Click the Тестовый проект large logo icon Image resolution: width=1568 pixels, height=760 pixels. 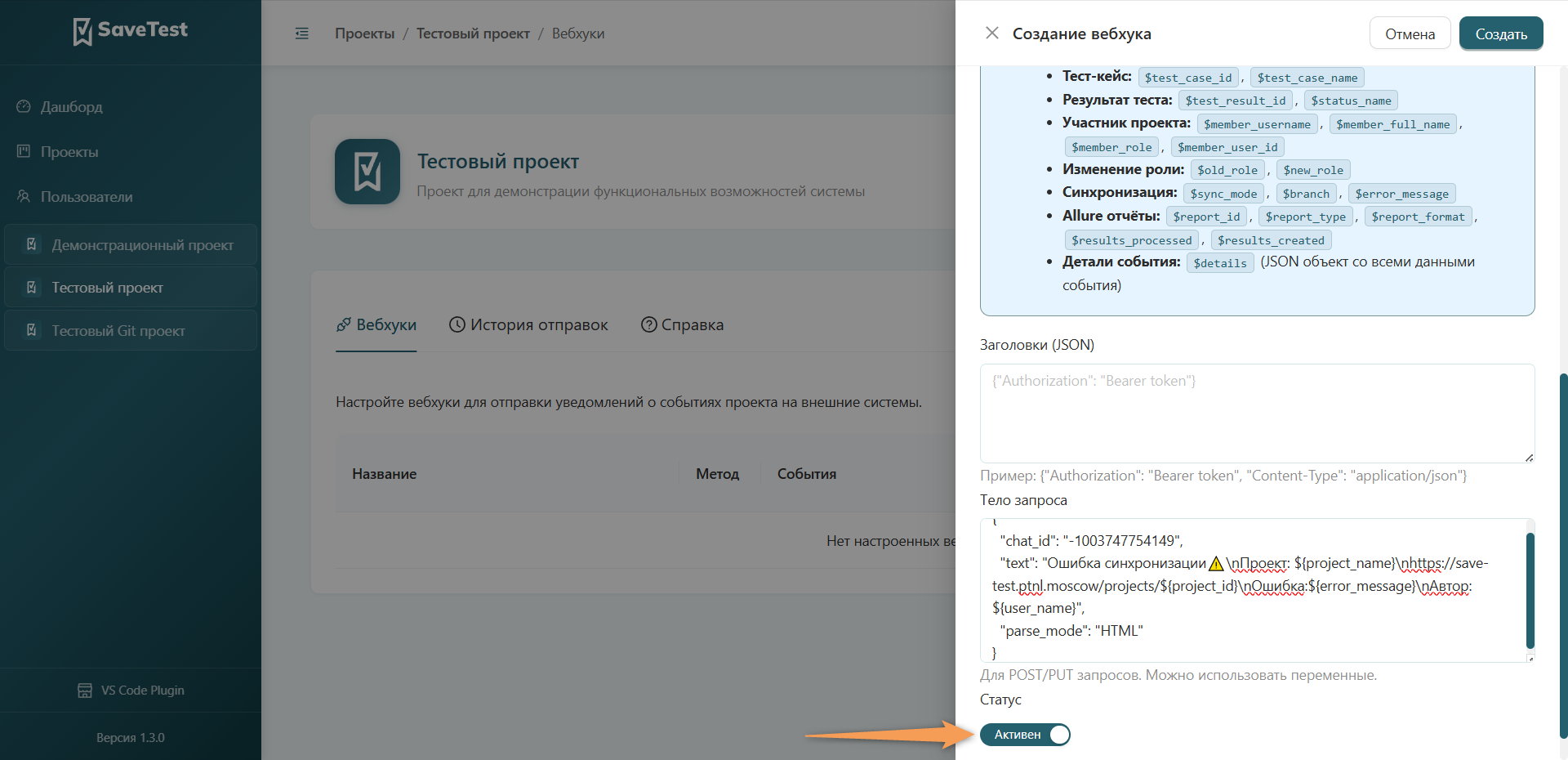367,172
